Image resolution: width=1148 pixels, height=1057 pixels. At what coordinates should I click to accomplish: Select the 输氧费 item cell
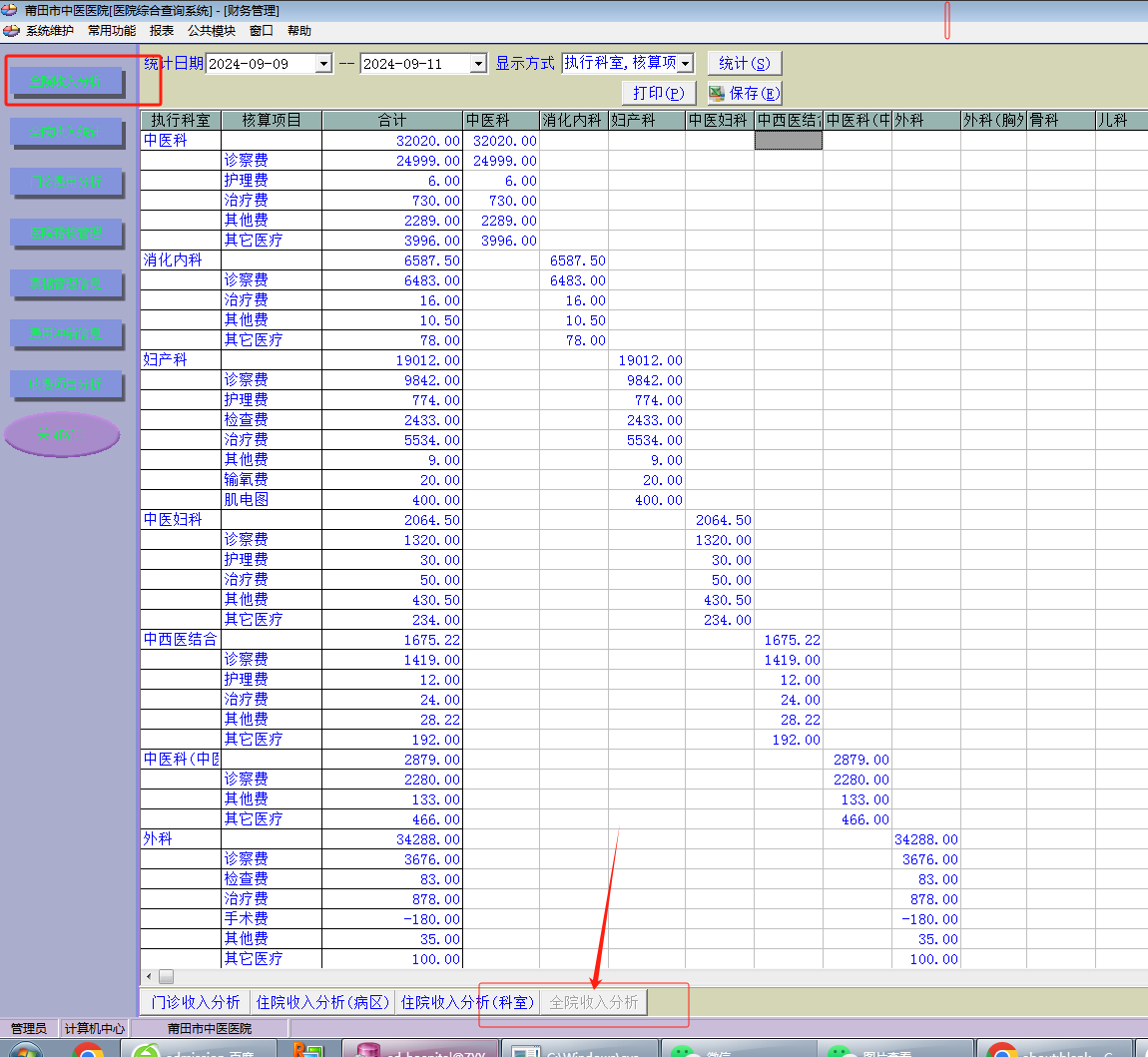272,480
